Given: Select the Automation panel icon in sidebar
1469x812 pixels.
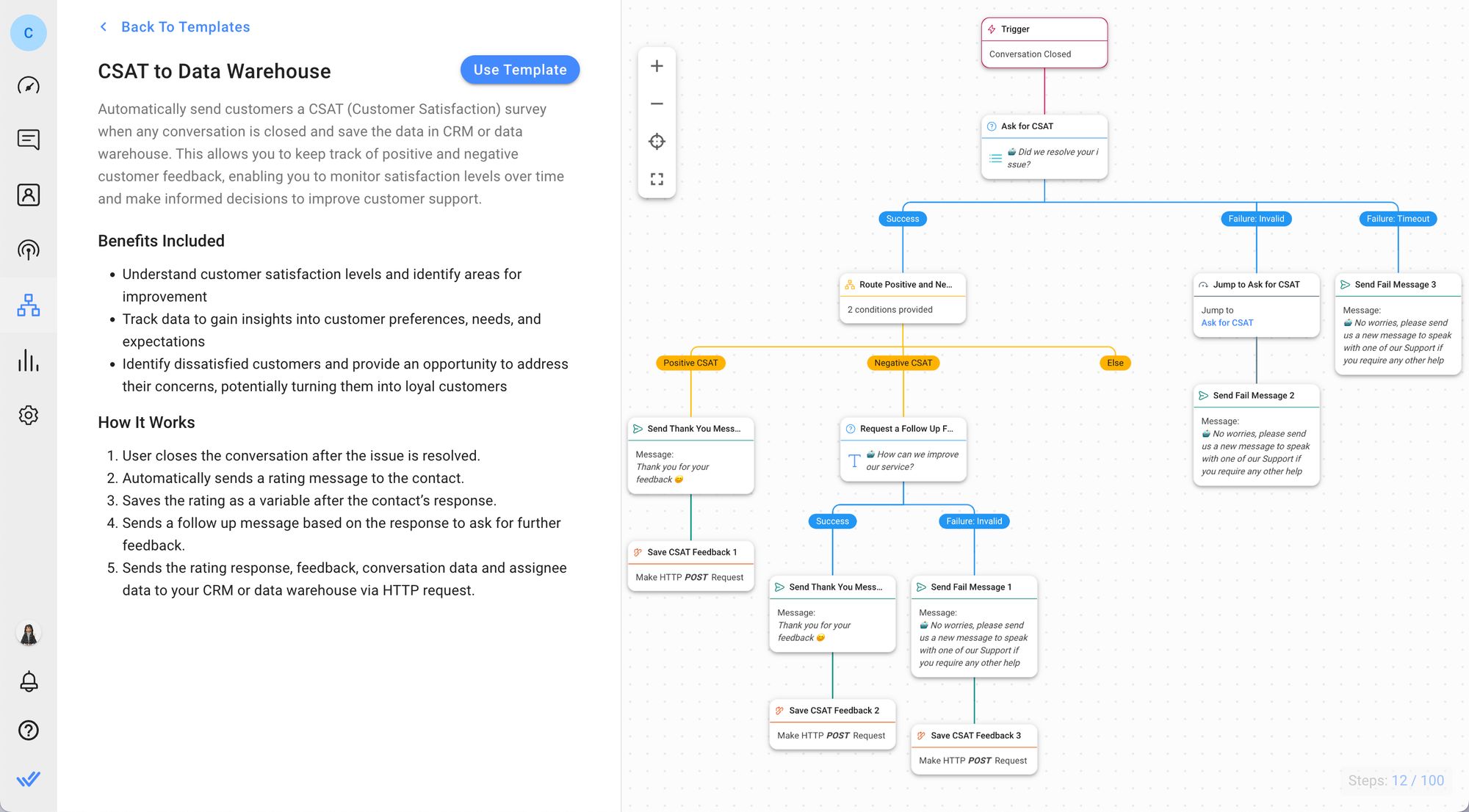Looking at the screenshot, I should (x=29, y=305).
